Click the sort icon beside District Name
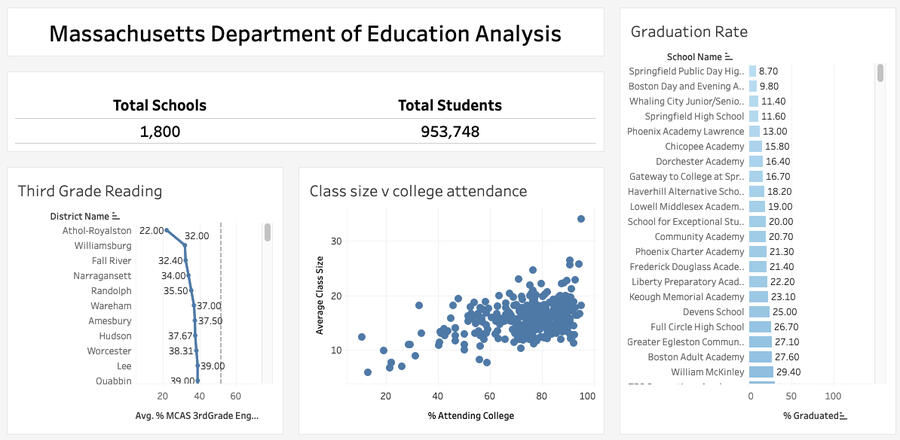 [116, 216]
